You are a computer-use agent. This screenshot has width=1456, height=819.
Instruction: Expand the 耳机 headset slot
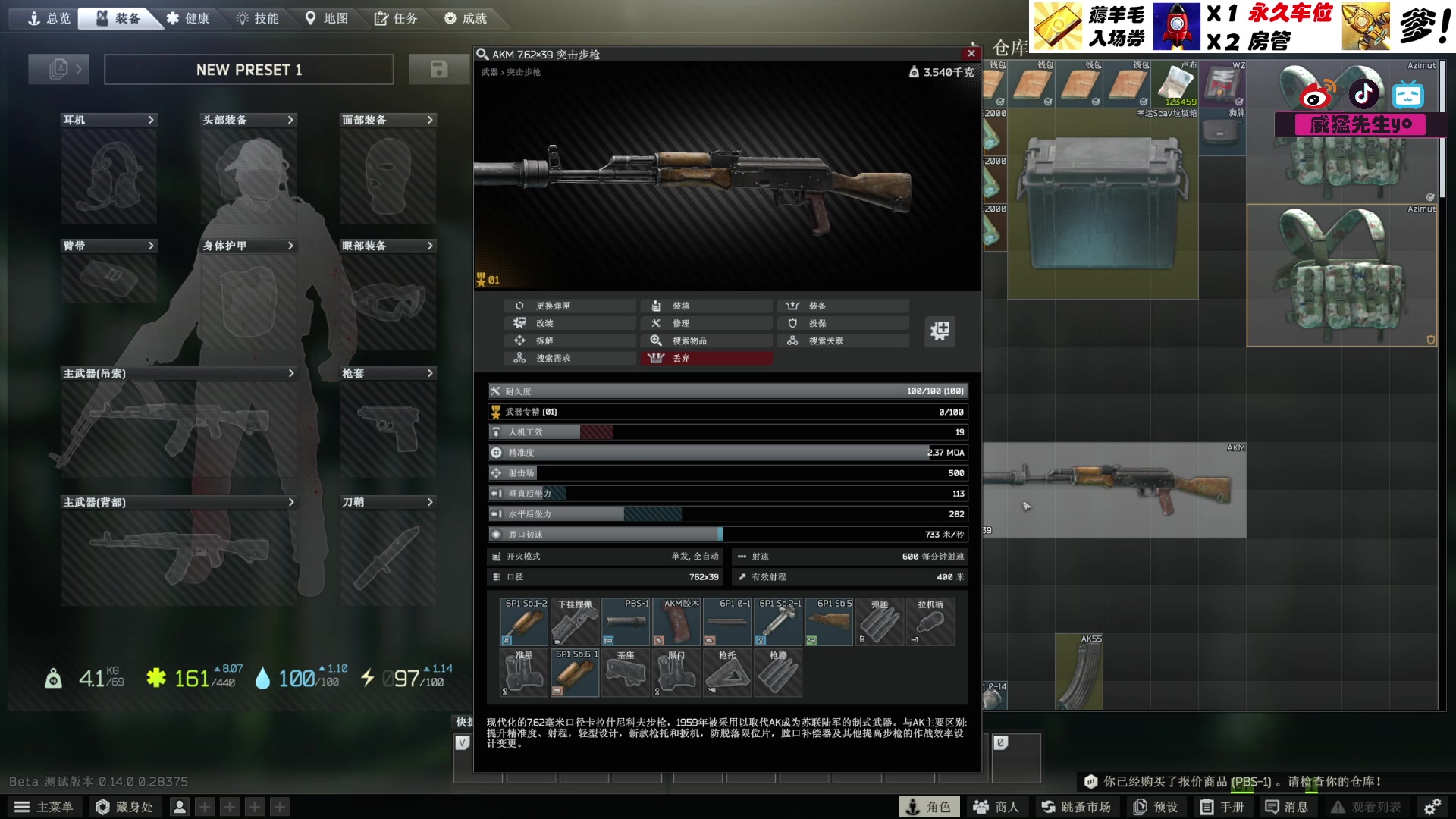coord(109,120)
